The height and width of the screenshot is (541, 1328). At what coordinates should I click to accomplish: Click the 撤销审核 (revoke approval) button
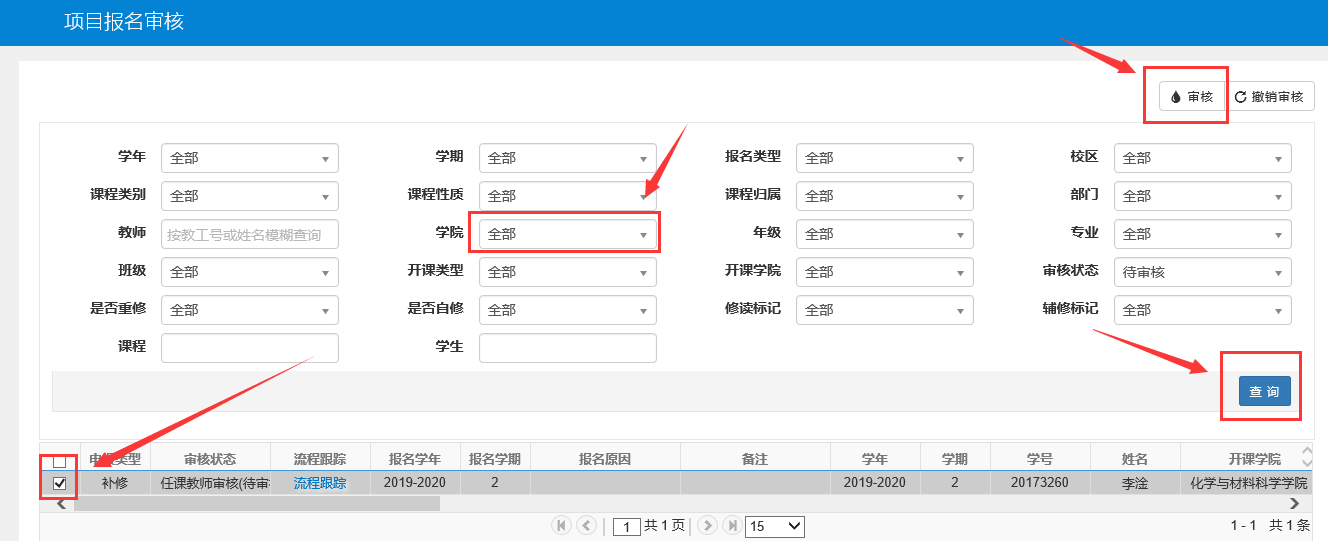pyautogui.click(x=1269, y=97)
